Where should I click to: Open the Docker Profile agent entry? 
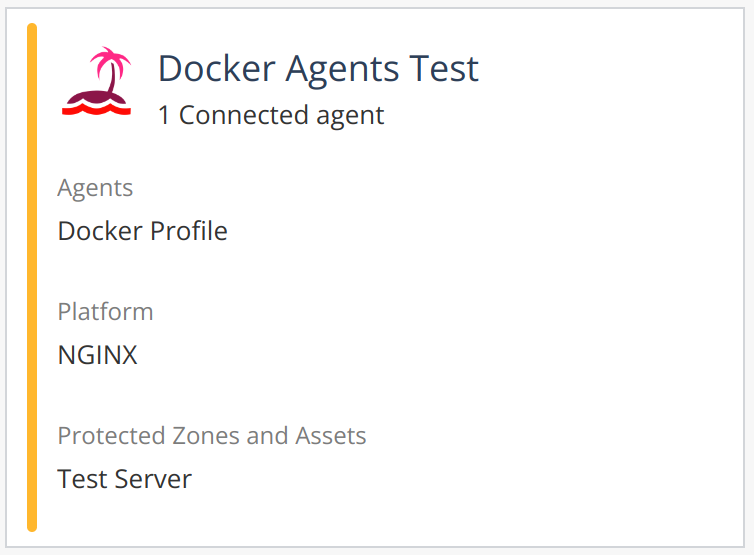(x=142, y=231)
